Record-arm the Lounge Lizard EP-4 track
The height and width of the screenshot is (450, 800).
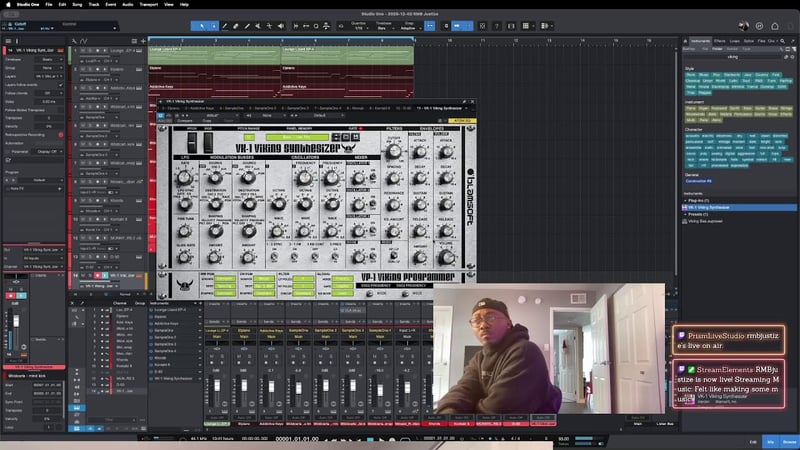point(97,51)
